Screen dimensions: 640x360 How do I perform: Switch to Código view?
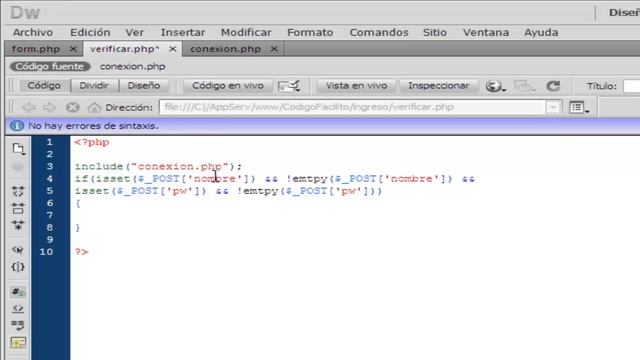44,86
